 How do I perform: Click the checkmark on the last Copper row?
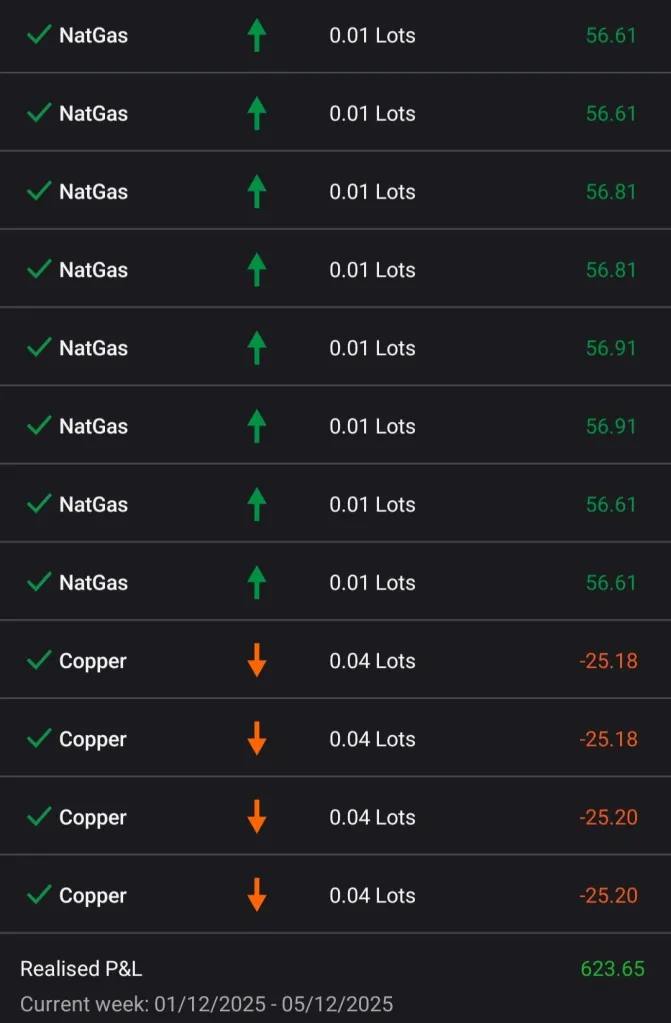[x=39, y=895]
